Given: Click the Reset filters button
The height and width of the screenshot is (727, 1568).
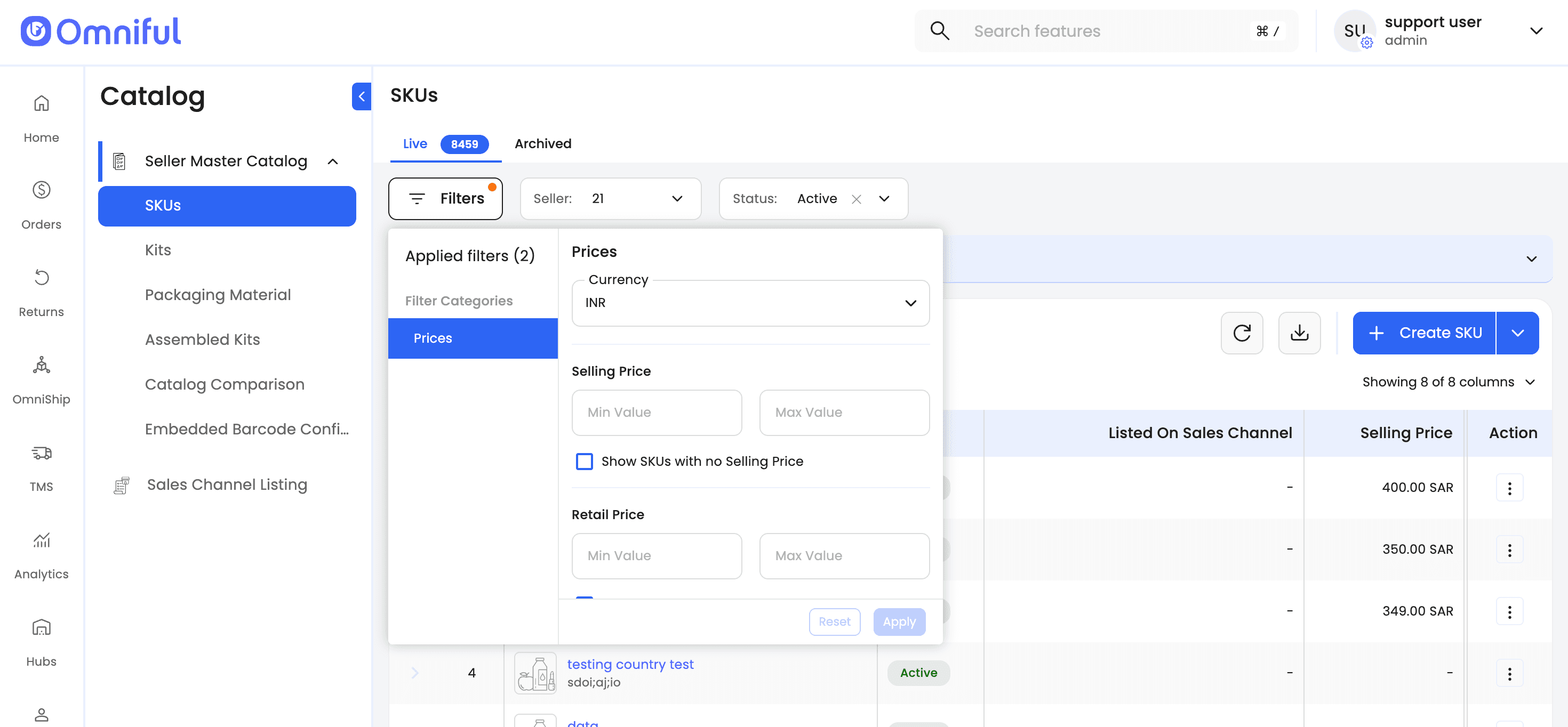Looking at the screenshot, I should click(x=834, y=622).
